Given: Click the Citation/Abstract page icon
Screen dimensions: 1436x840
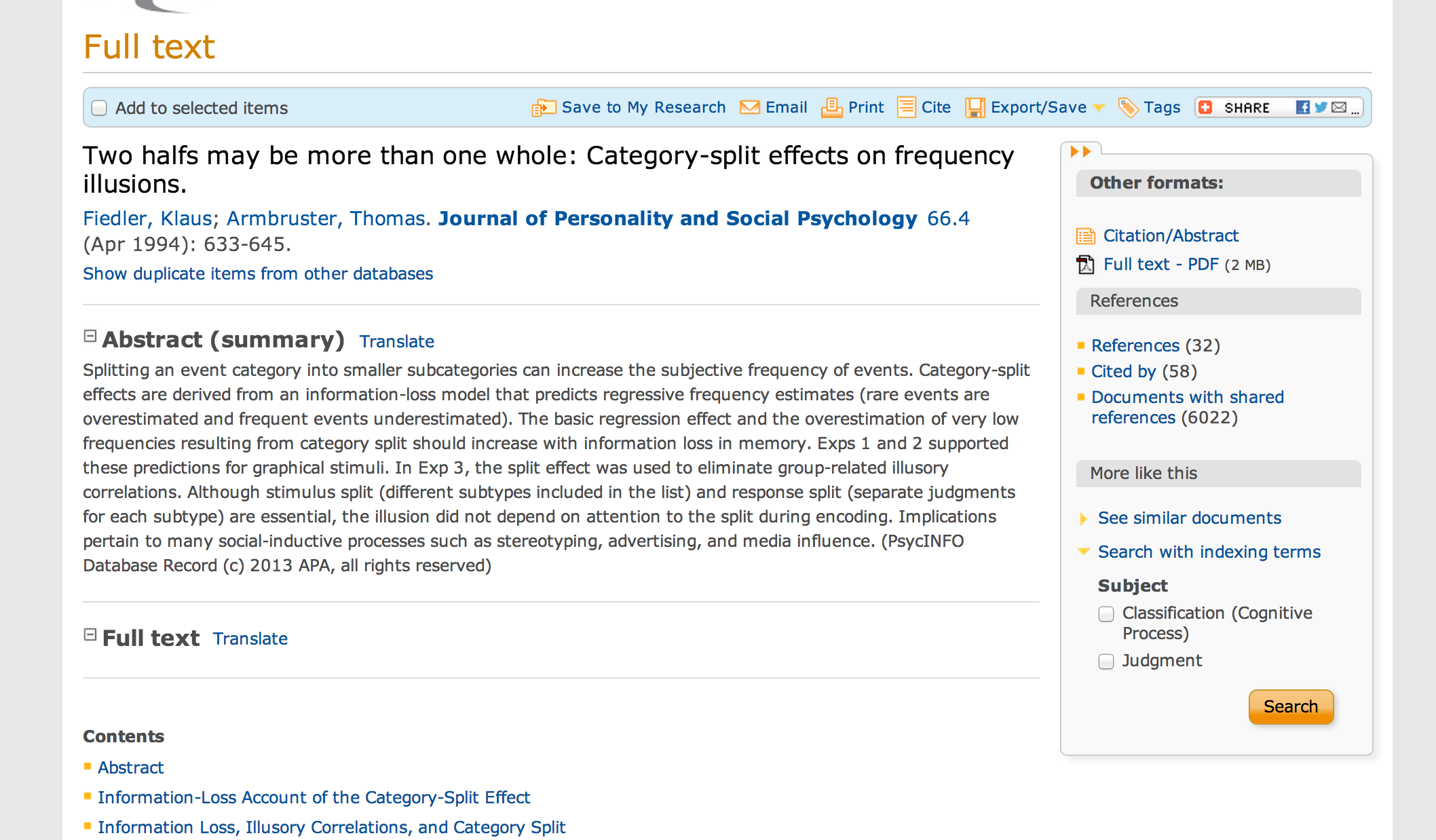Looking at the screenshot, I should (x=1086, y=236).
